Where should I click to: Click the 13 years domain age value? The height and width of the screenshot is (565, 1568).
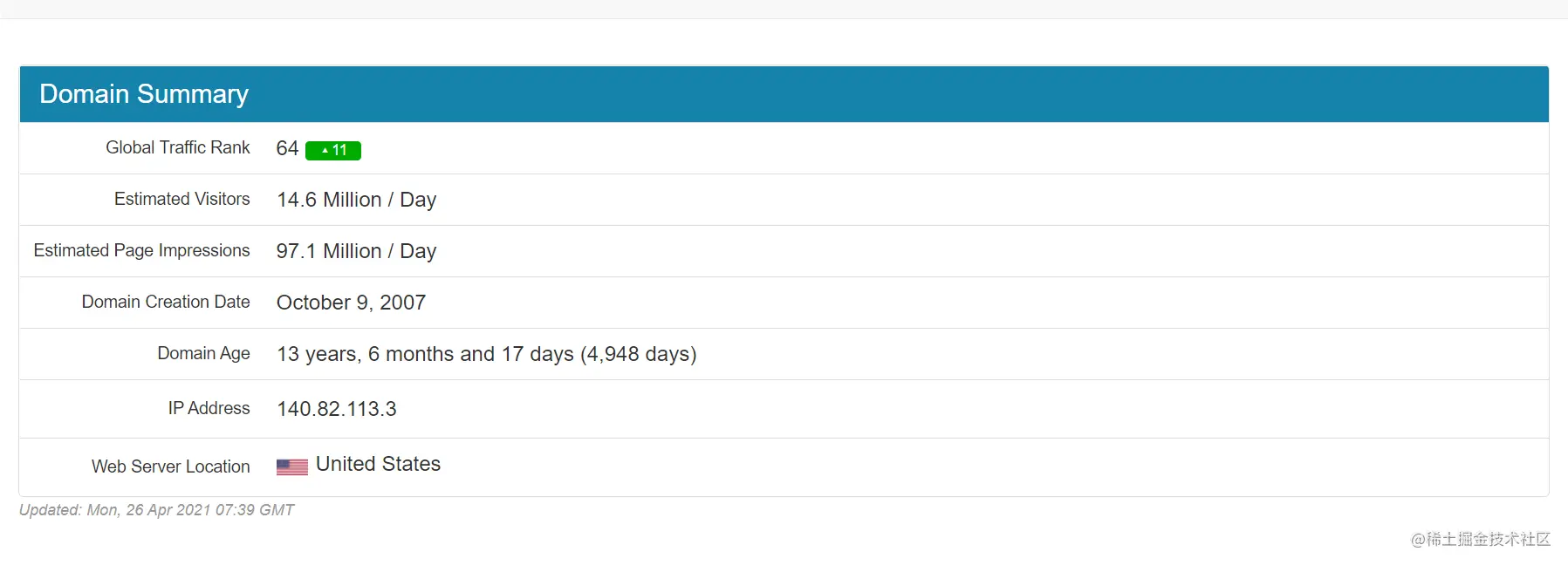pos(486,354)
